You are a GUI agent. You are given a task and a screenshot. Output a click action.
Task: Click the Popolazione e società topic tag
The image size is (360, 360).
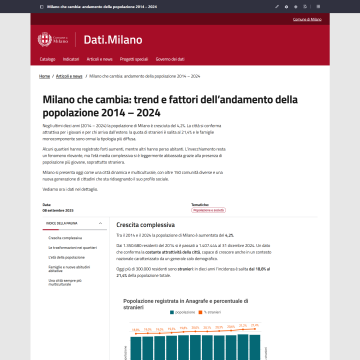click(208, 210)
